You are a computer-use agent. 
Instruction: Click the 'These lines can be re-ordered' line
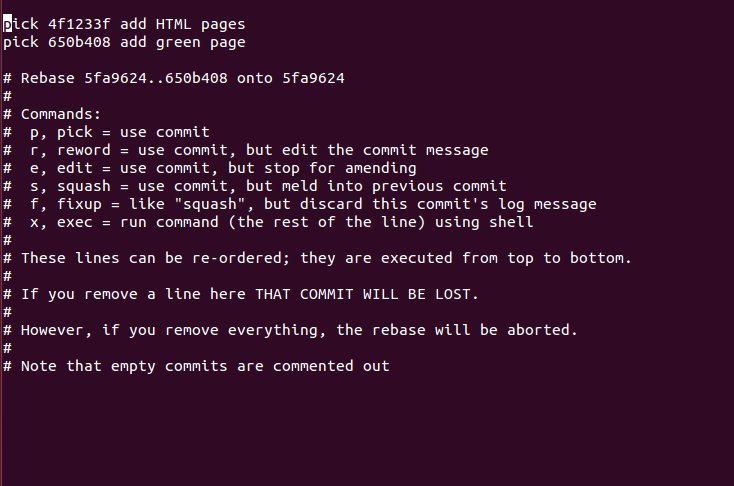(317, 258)
